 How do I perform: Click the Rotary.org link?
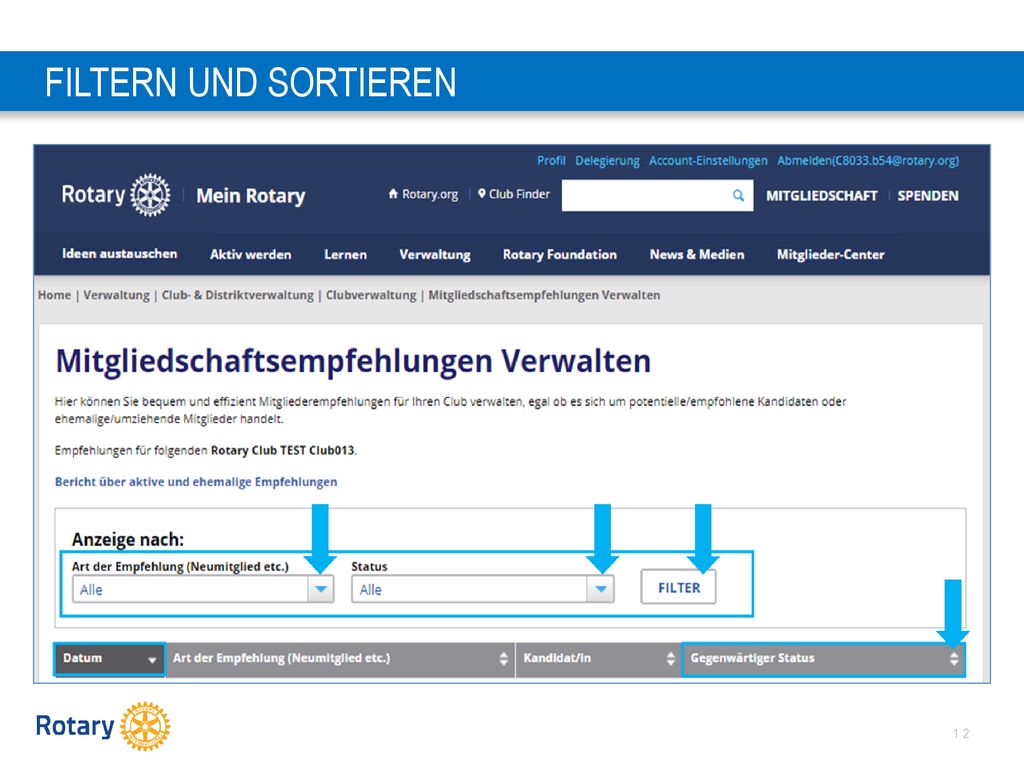click(x=430, y=194)
